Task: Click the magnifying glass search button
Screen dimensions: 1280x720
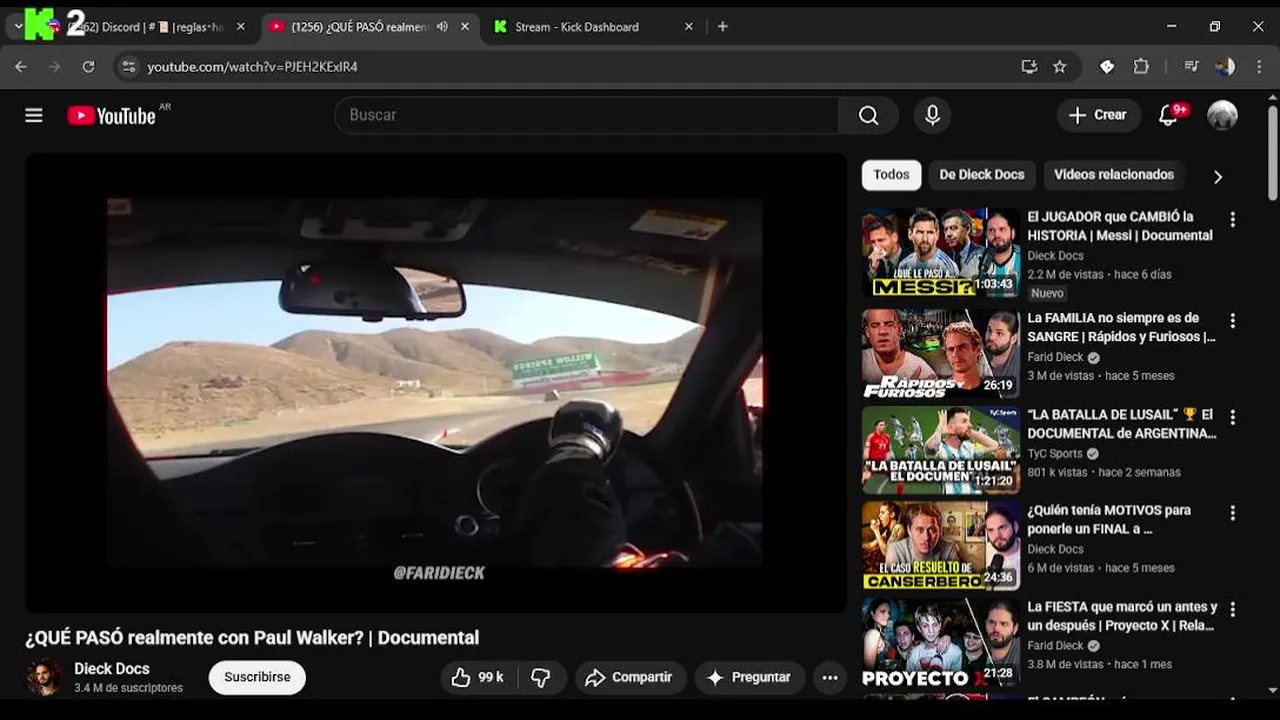Action: click(869, 115)
